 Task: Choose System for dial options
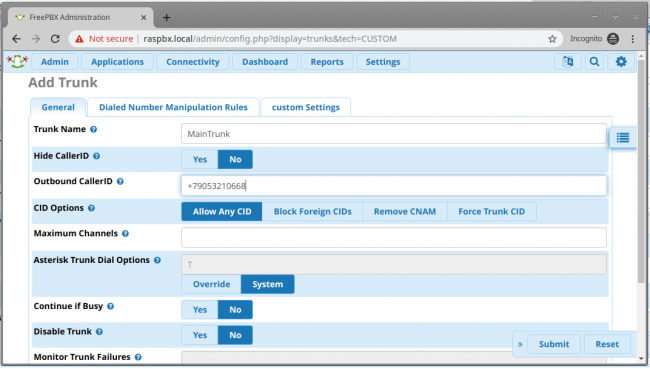point(268,284)
